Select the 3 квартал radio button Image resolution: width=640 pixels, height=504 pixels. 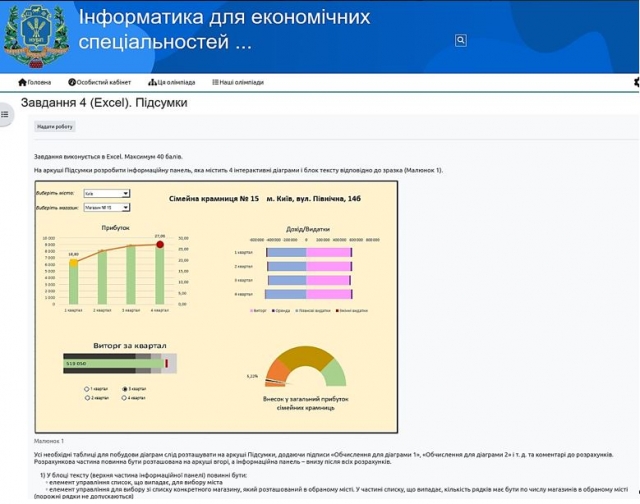pos(125,389)
